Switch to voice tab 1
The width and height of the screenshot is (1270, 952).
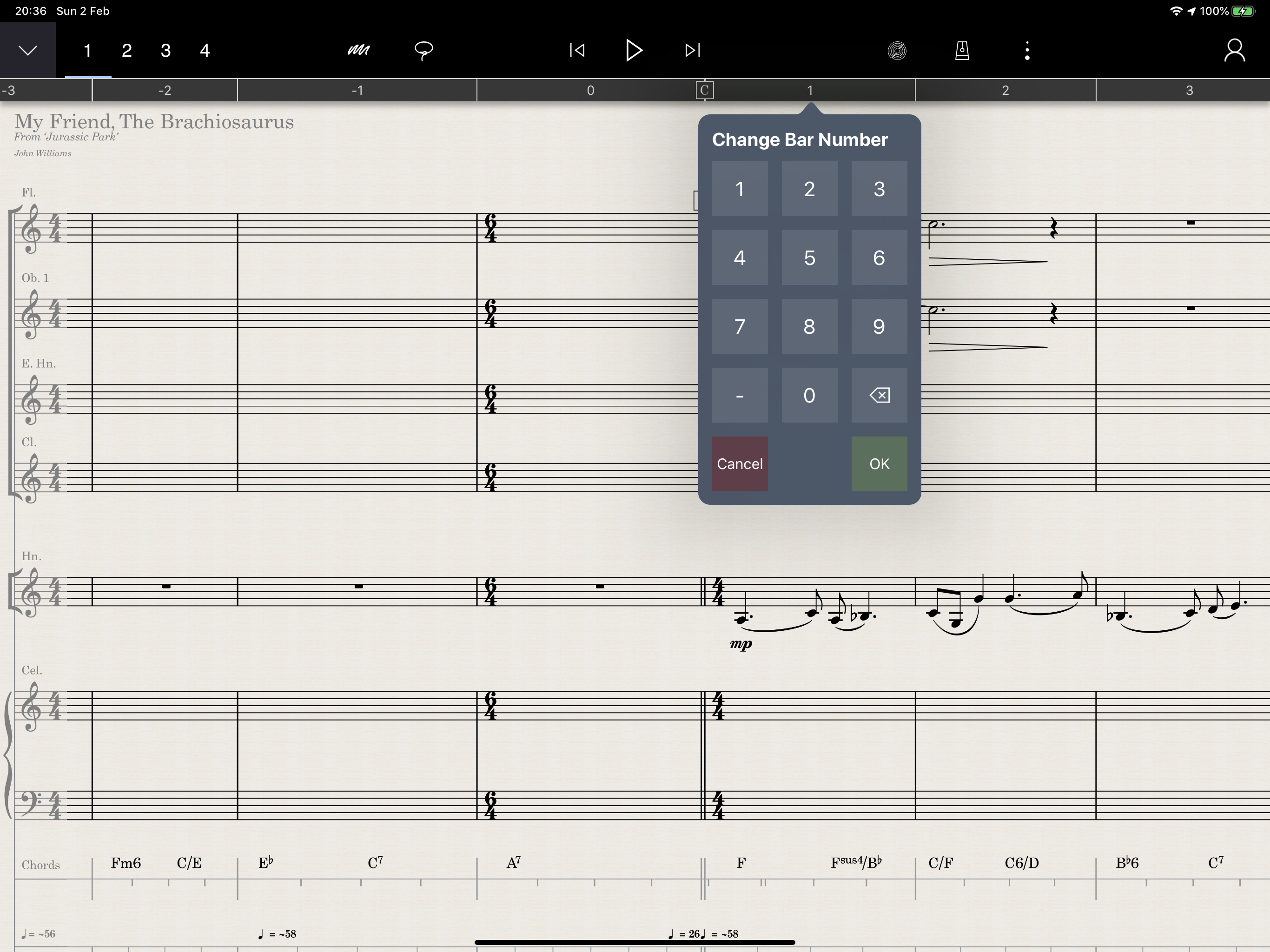[x=87, y=51]
